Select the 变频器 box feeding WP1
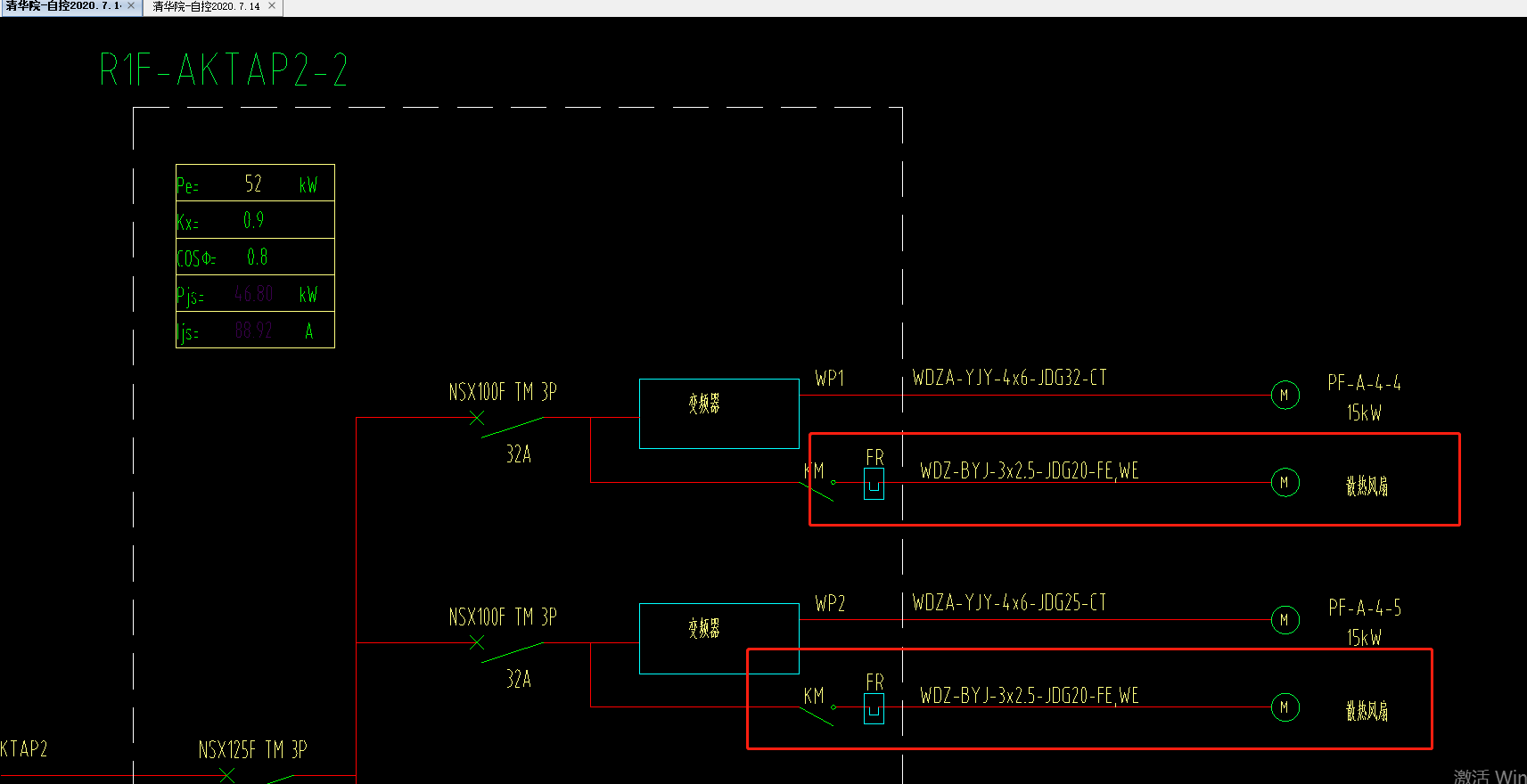This screenshot has width=1527, height=784. (719, 413)
